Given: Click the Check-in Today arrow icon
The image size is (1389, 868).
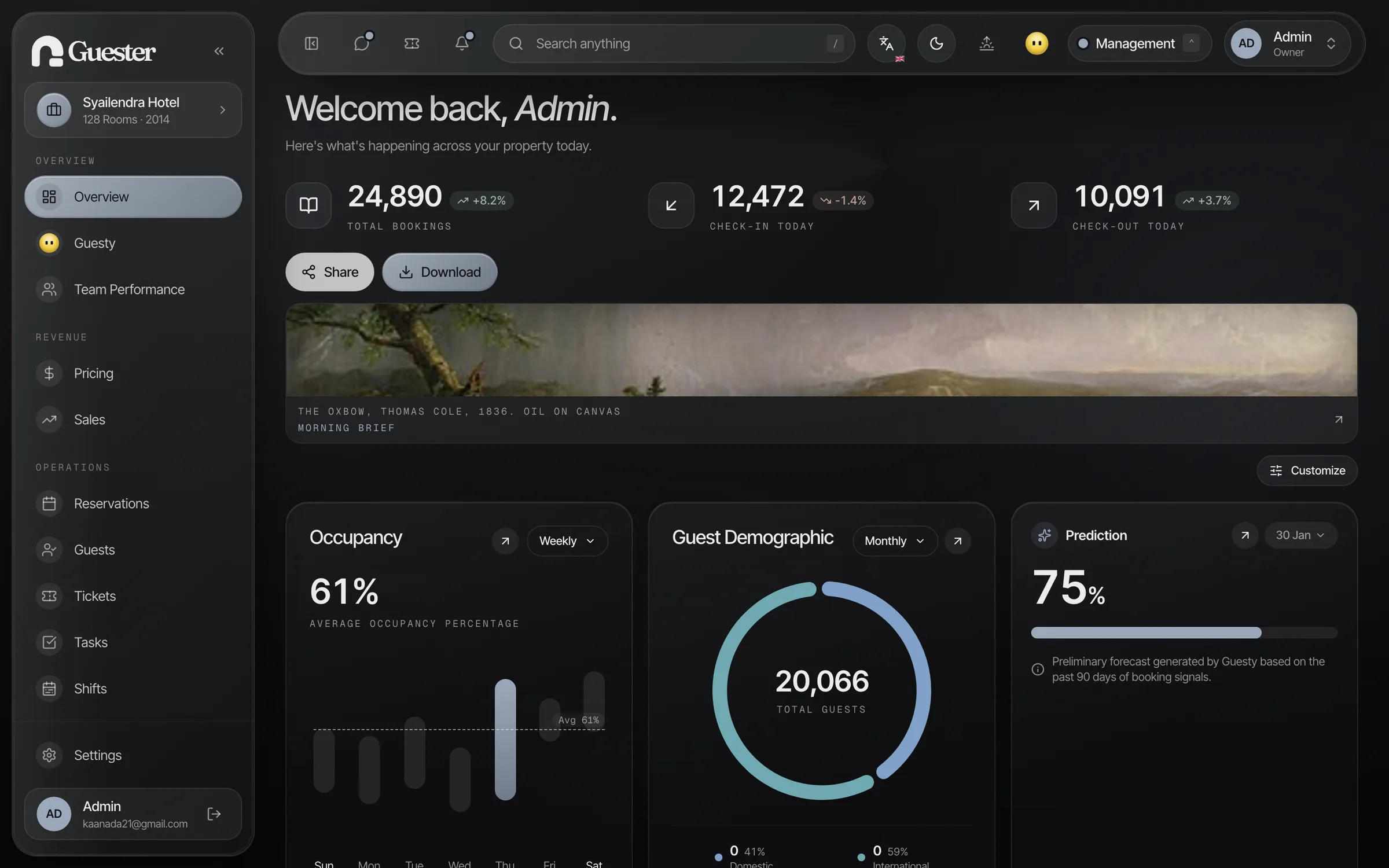Looking at the screenshot, I should (x=671, y=205).
